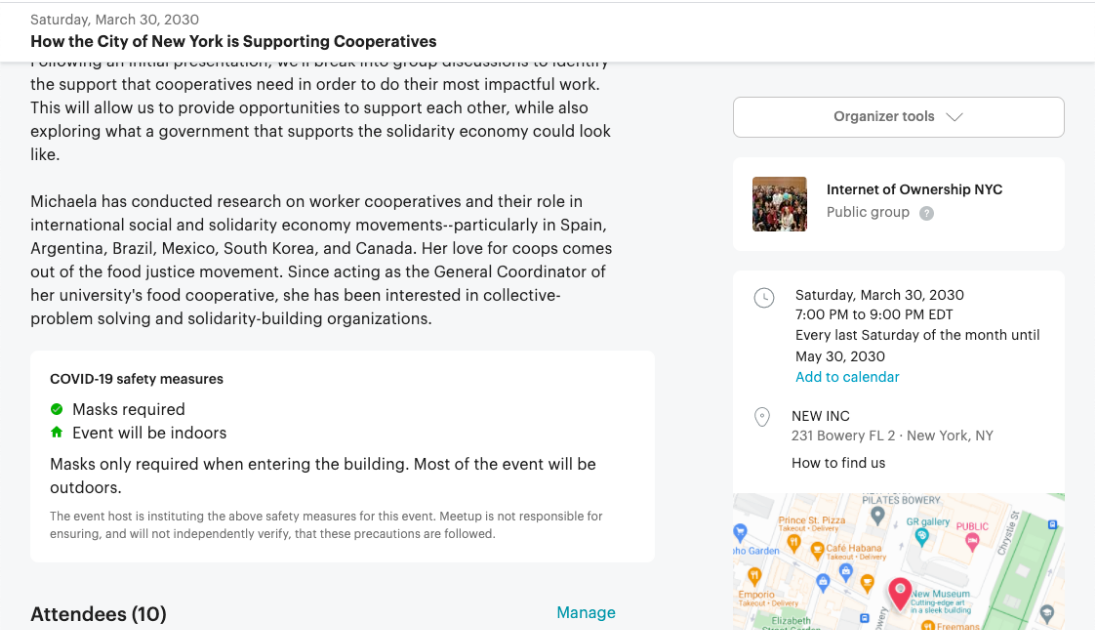Click the group photo thumbnail

[x=779, y=203]
